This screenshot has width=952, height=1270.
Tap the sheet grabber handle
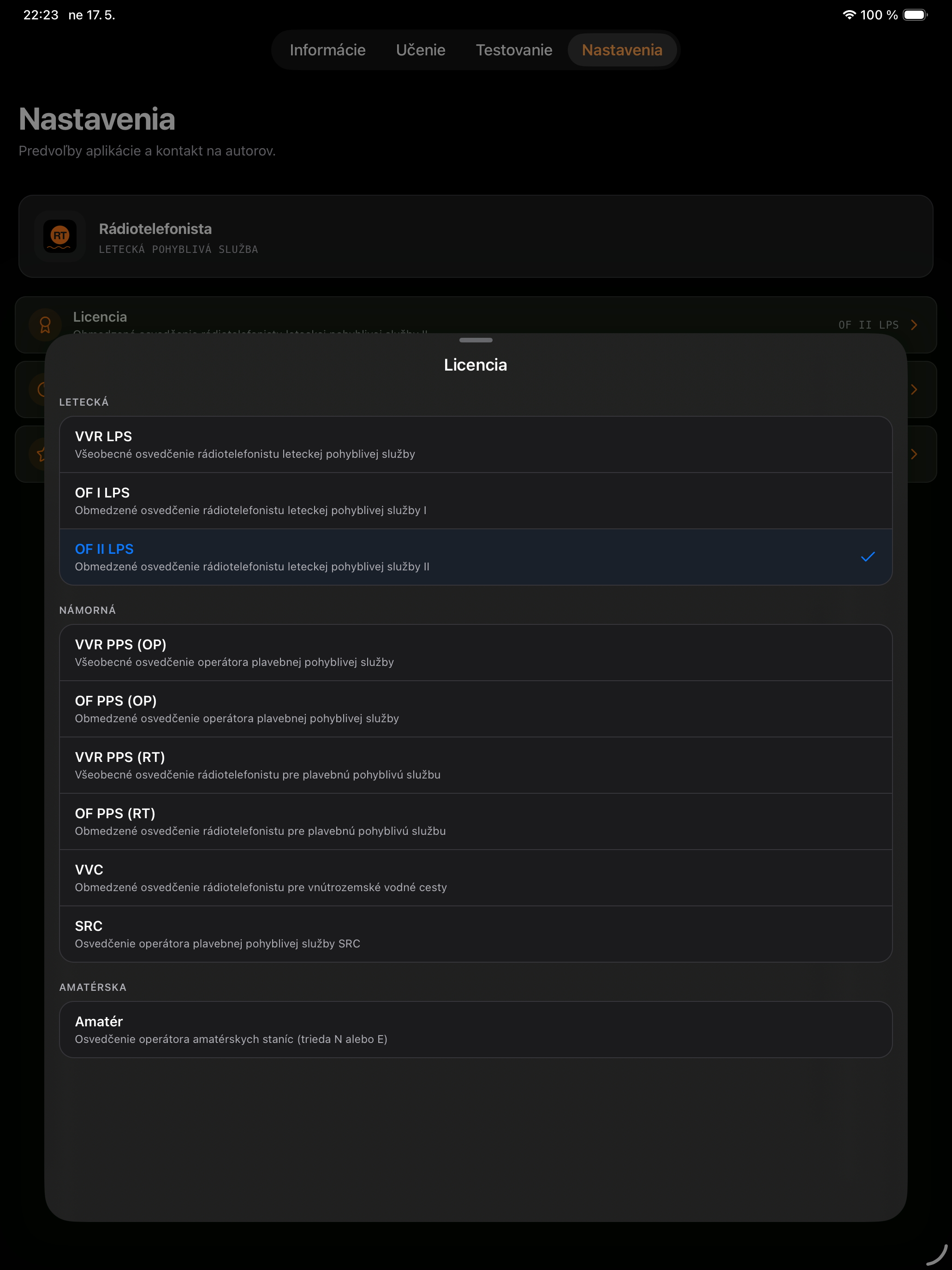click(476, 340)
